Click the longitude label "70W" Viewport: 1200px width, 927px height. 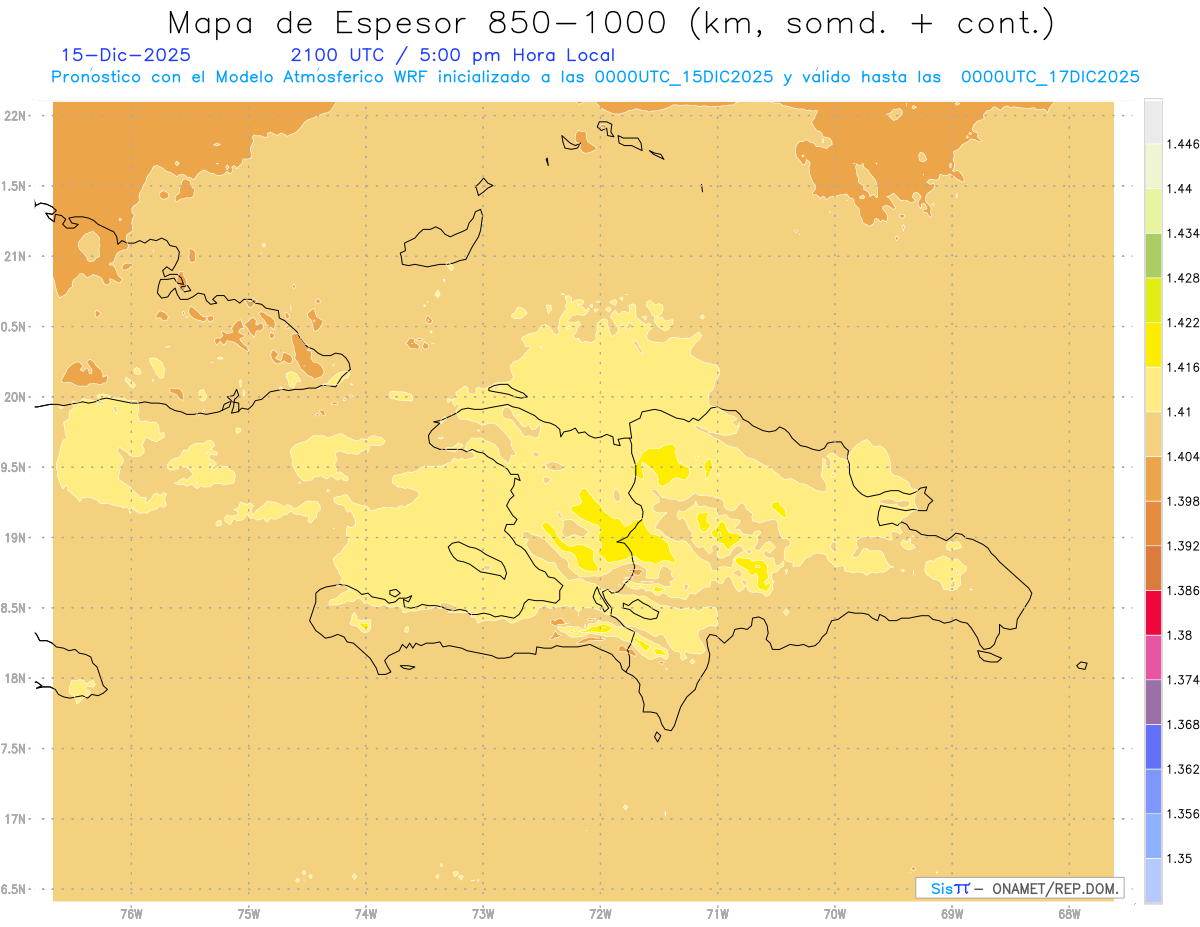(x=835, y=914)
